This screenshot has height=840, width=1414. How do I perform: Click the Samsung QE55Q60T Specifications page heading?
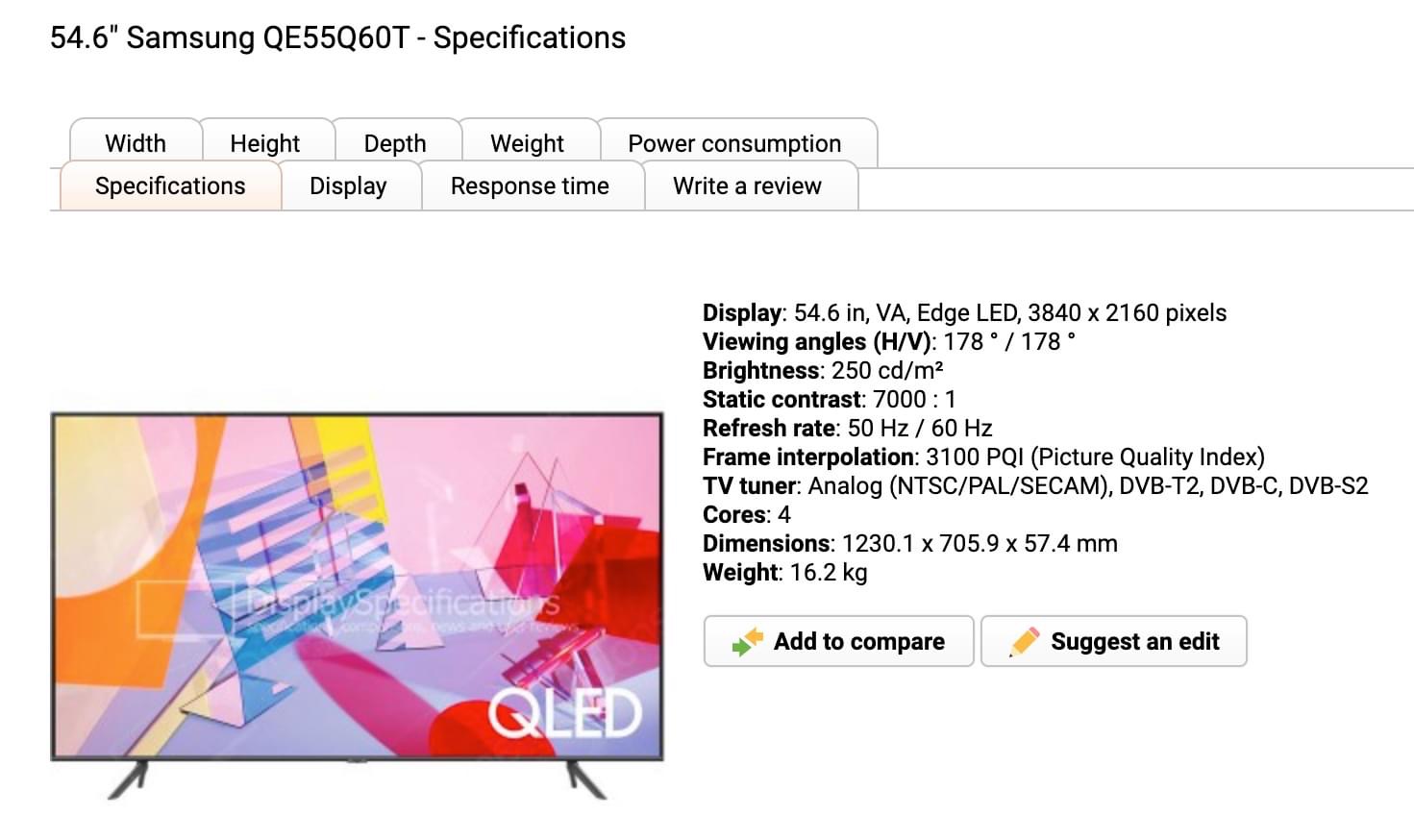pos(337,38)
